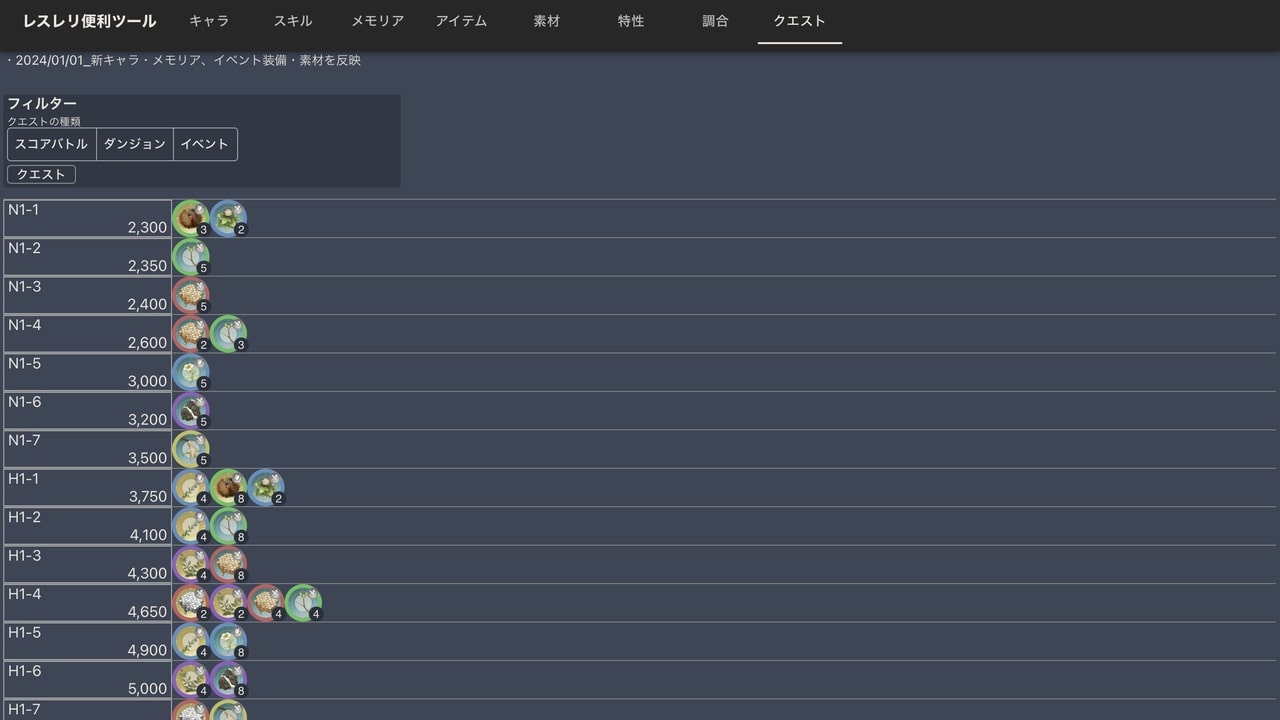1280x720 pixels.
Task: Select the クエスト tab
Action: coord(800,21)
